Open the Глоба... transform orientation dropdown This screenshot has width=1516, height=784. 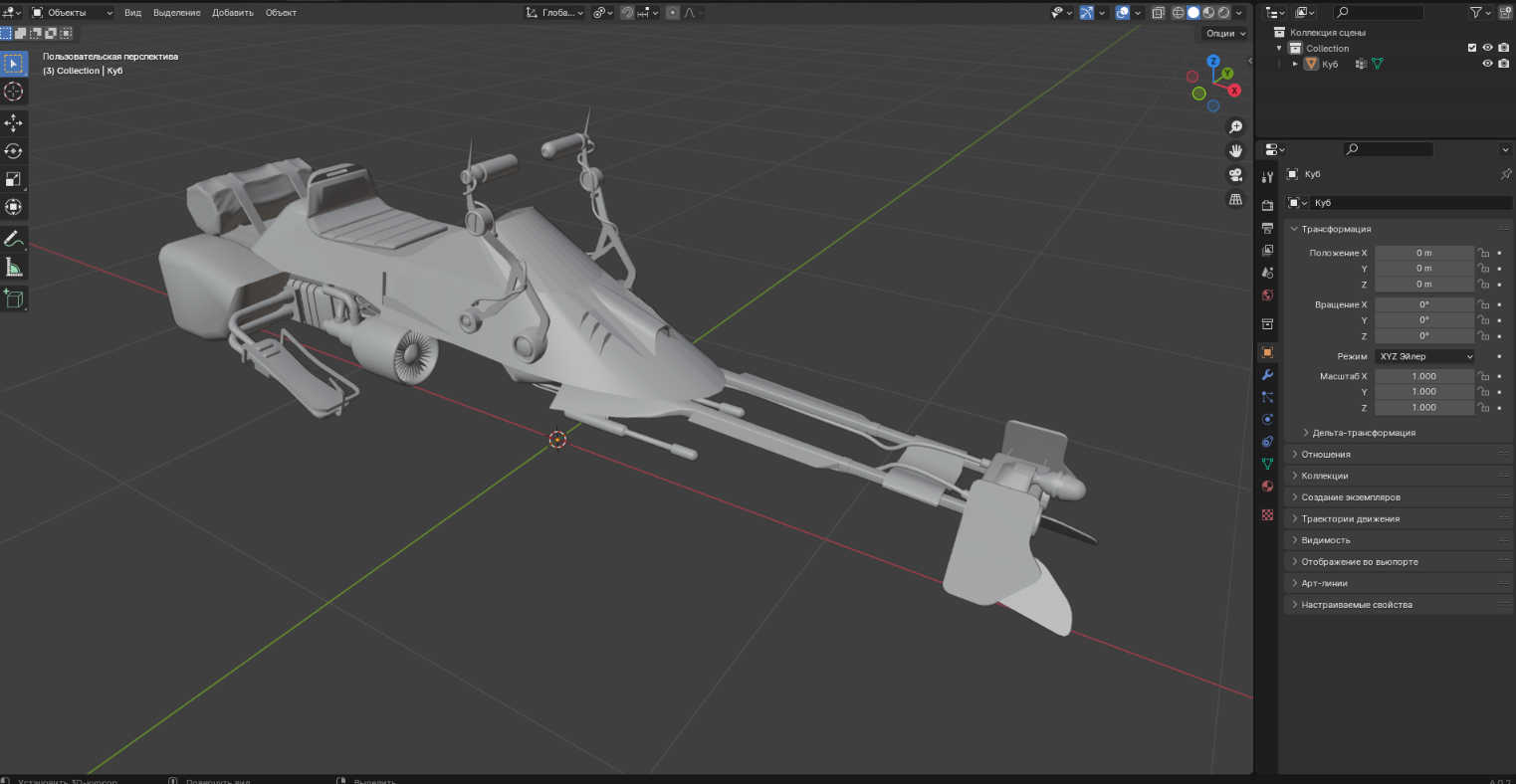coord(555,13)
